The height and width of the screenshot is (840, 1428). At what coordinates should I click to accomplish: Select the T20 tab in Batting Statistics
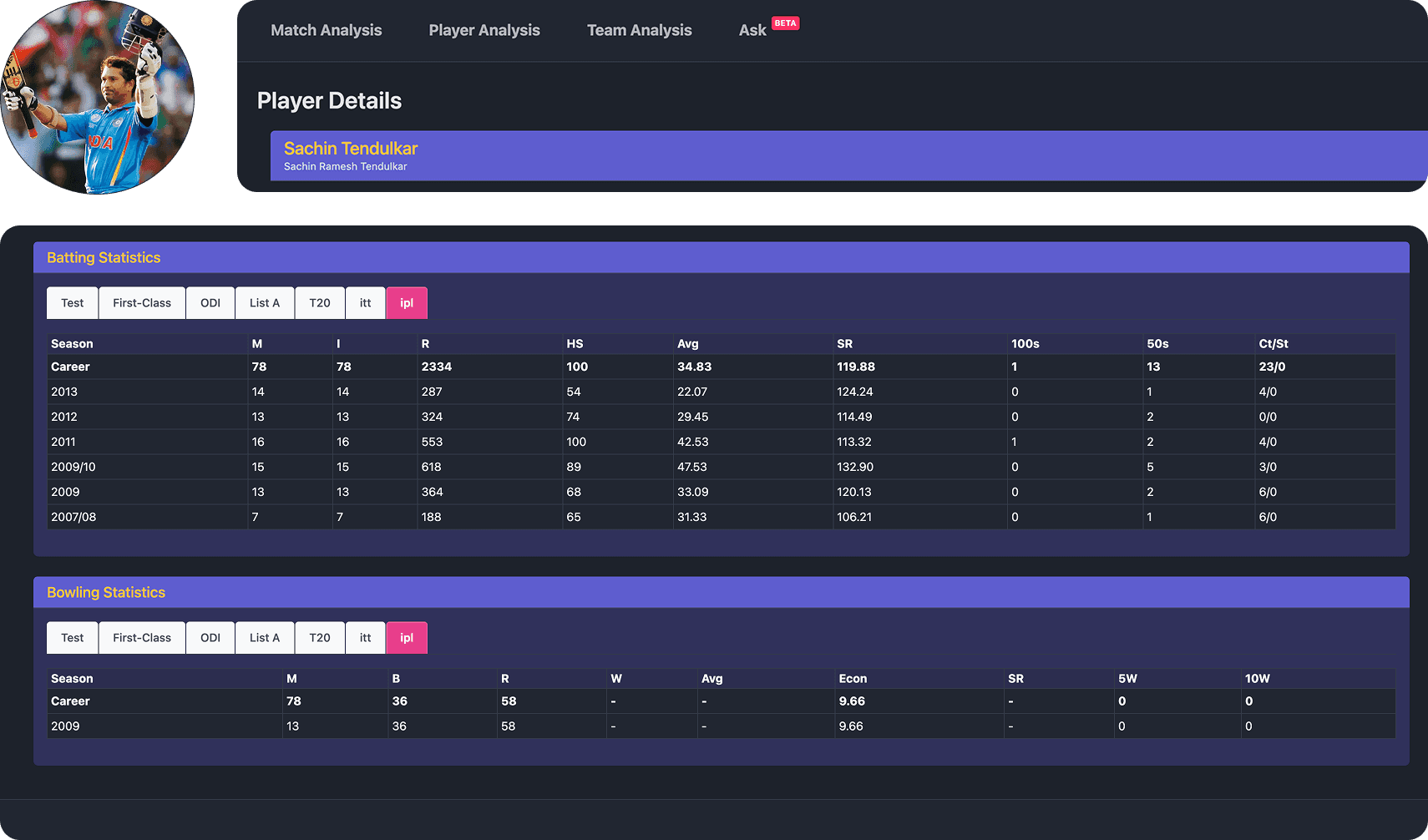click(320, 303)
